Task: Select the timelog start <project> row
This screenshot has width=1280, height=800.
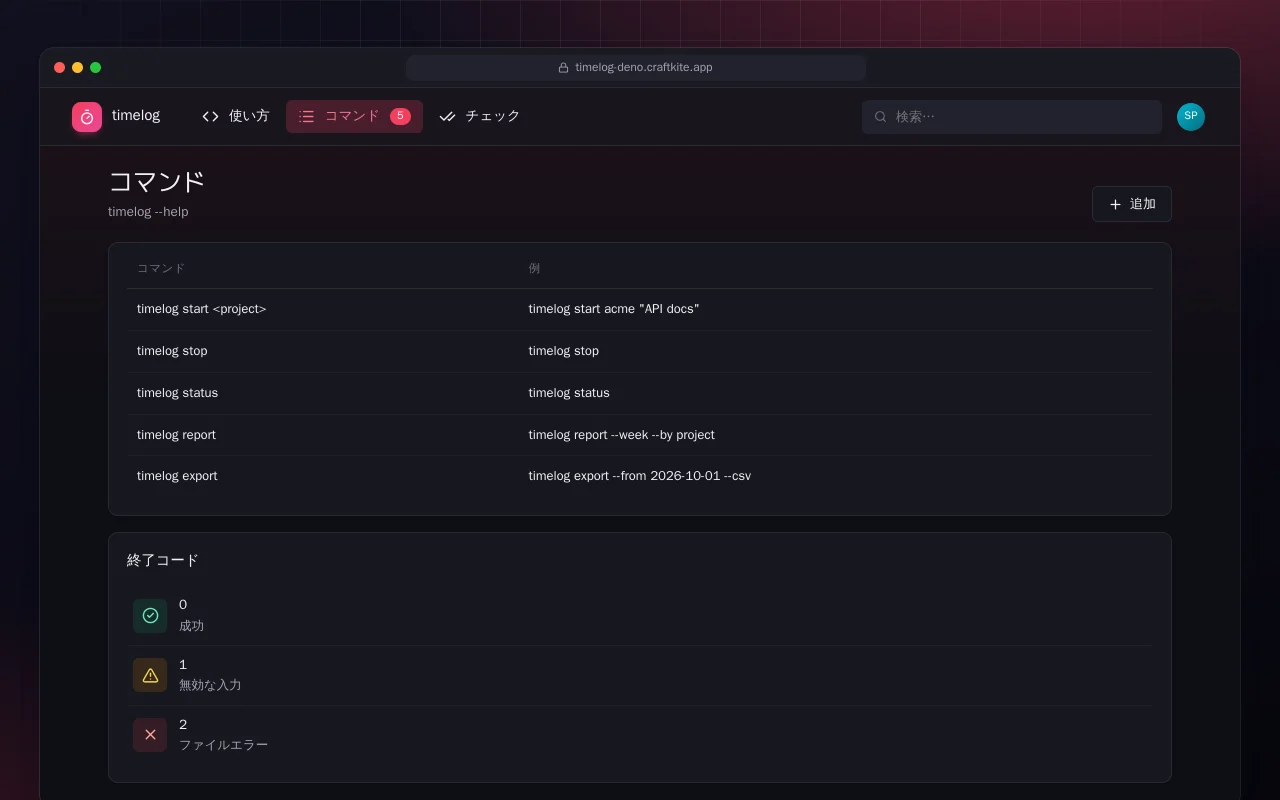Action: click(x=640, y=309)
